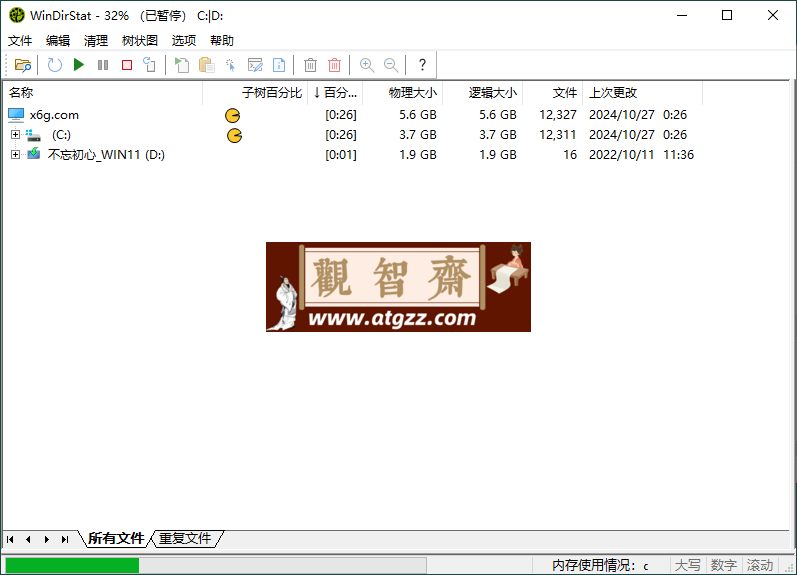Resume the scan with green play icon
The width and height of the screenshot is (797, 575).
coord(79,65)
